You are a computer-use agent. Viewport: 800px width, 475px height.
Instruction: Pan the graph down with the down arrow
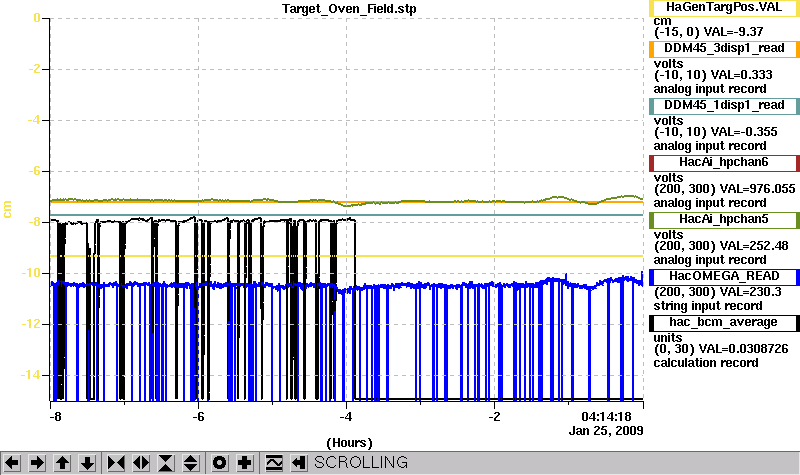(88, 463)
